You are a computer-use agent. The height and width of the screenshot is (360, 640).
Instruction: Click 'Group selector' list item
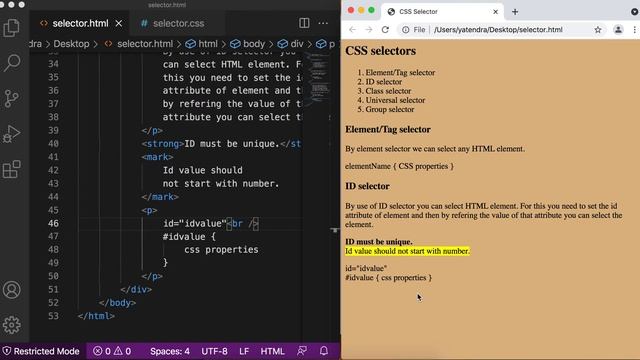(390, 109)
